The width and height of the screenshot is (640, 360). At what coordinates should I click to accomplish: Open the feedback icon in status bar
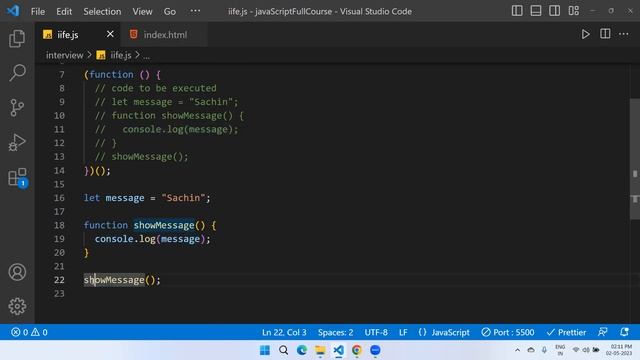[x=603, y=332]
